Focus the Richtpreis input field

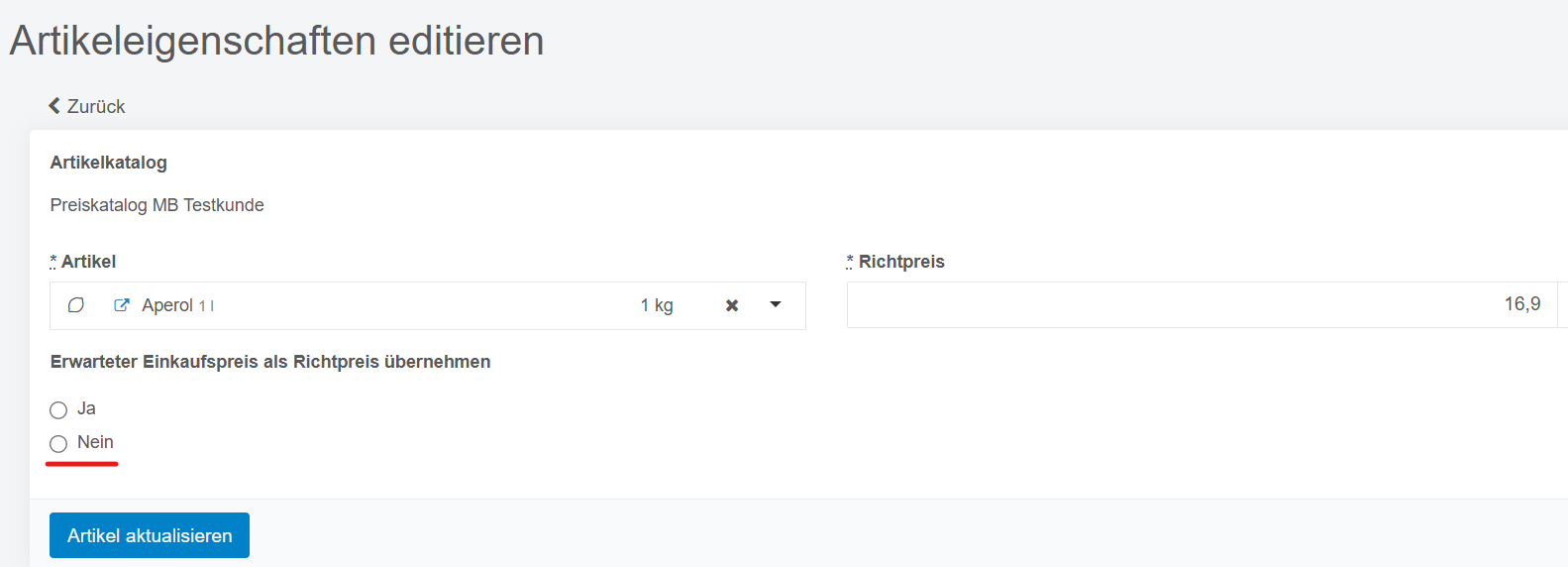coord(1202,304)
